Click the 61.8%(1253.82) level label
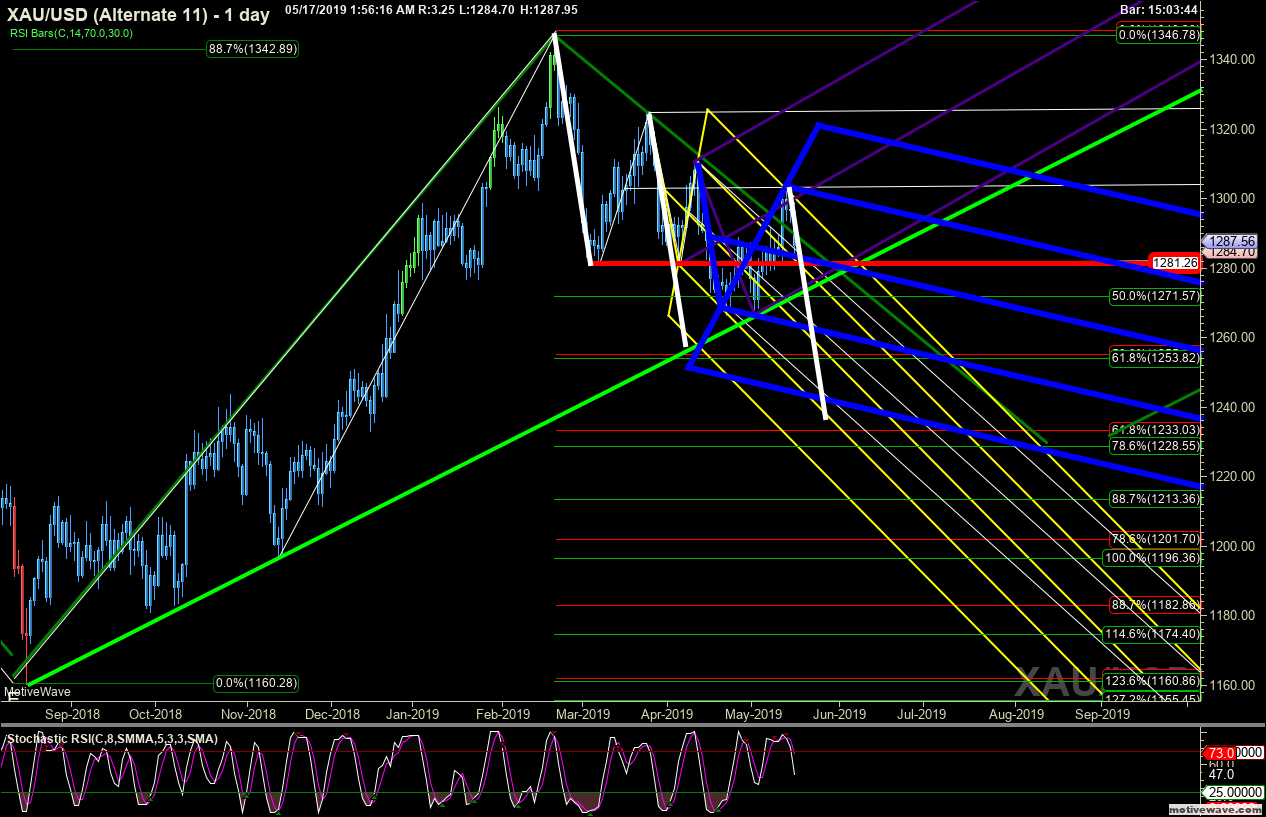 point(1154,357)
